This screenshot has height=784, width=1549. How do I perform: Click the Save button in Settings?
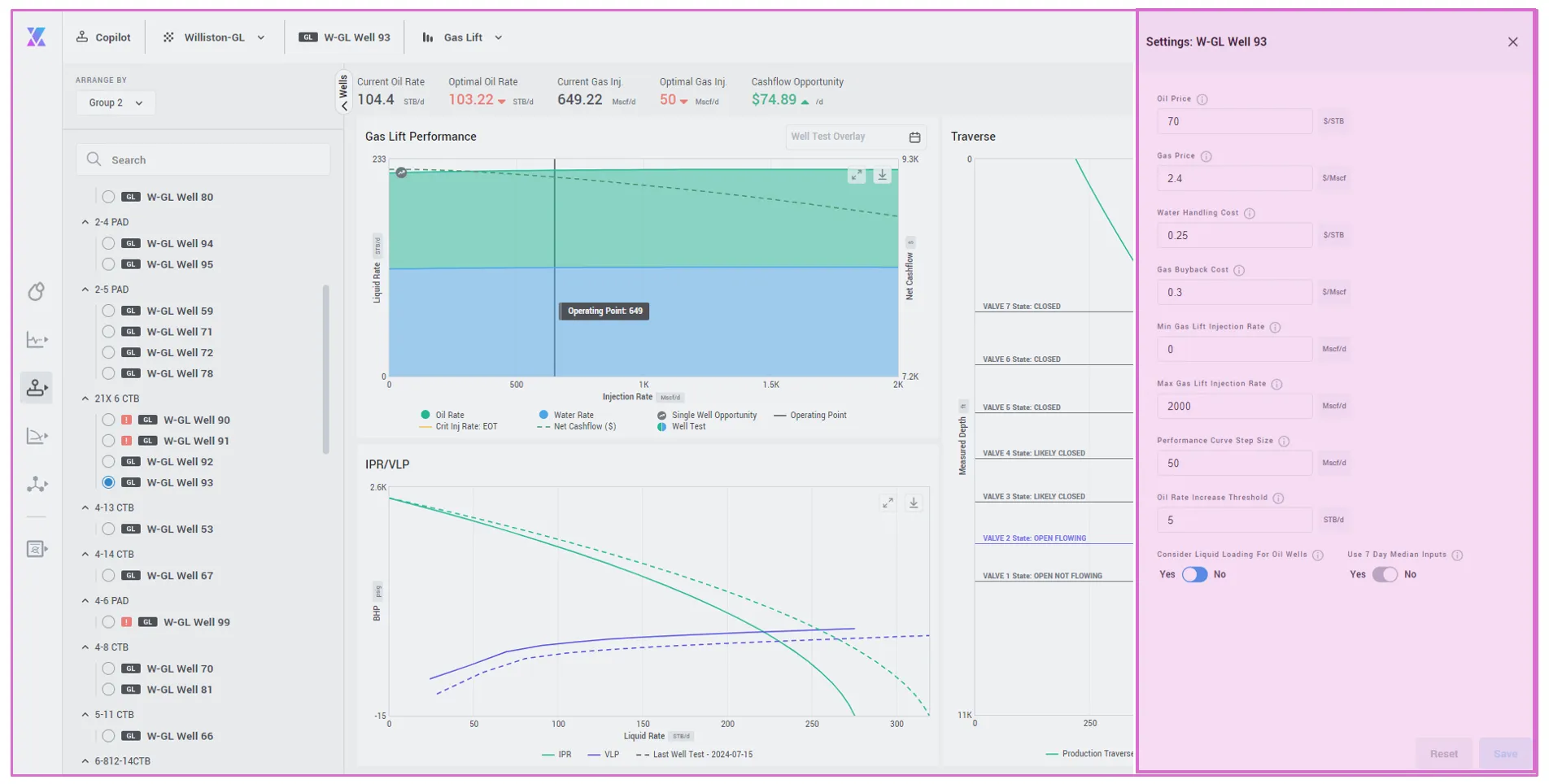[1505, 754]
